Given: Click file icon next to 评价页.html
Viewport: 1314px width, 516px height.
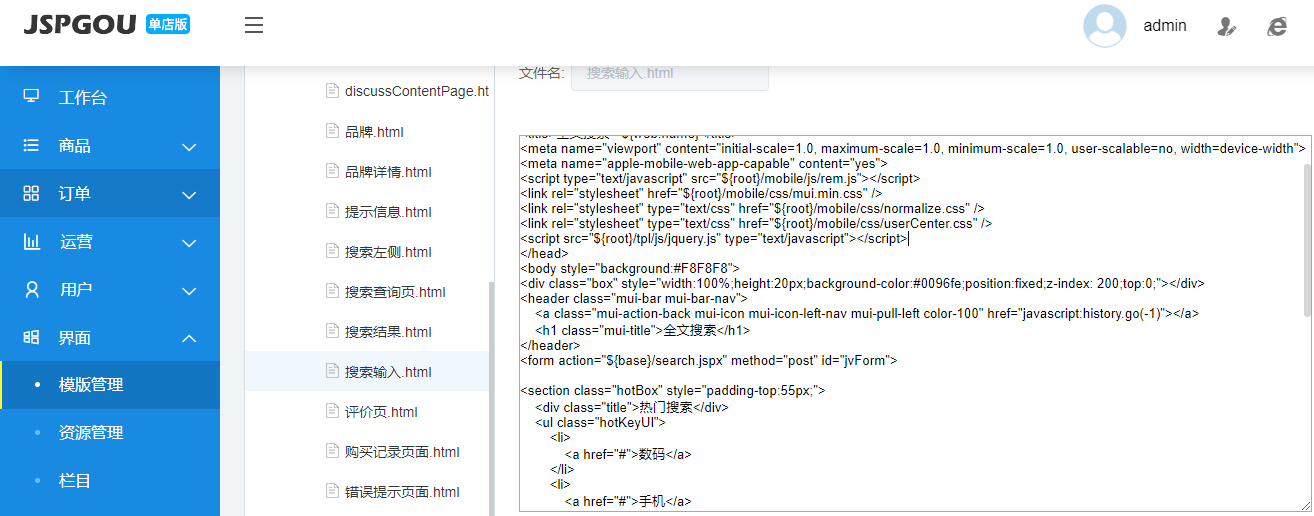Looking at the screenshot, I should [x=332, y=411].
